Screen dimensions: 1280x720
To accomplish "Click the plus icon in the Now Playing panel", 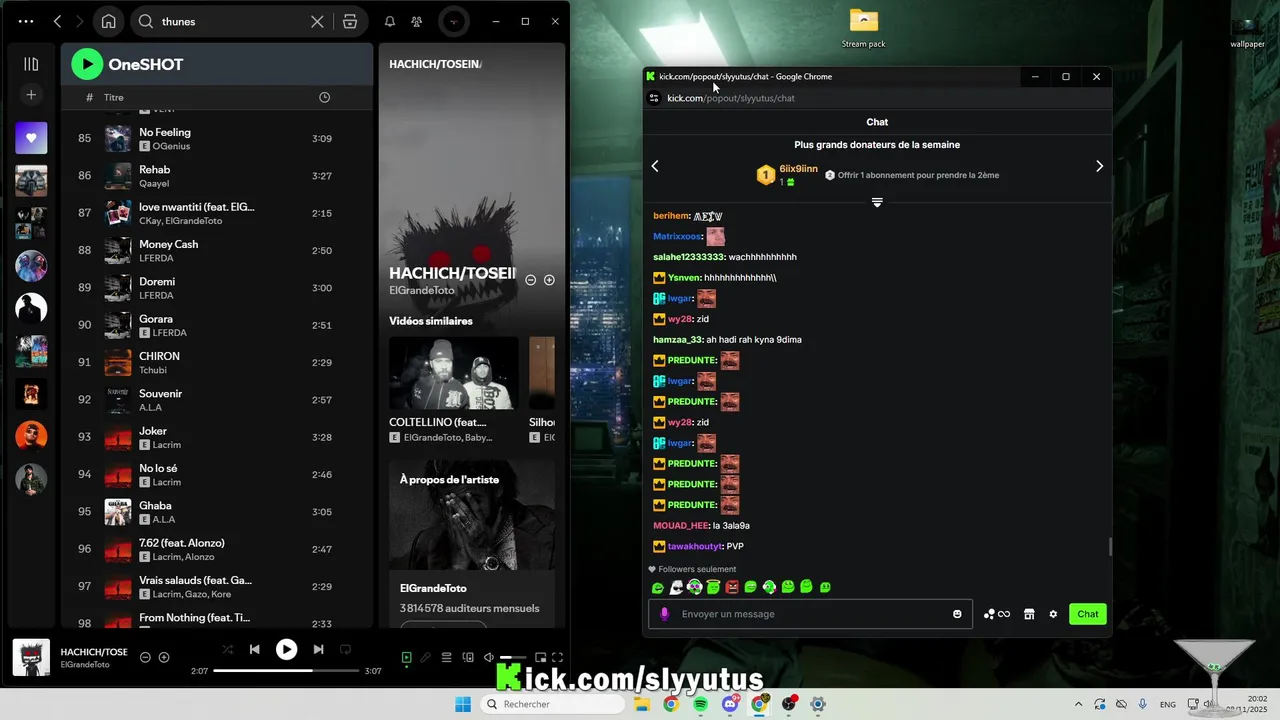I will 549,280.
